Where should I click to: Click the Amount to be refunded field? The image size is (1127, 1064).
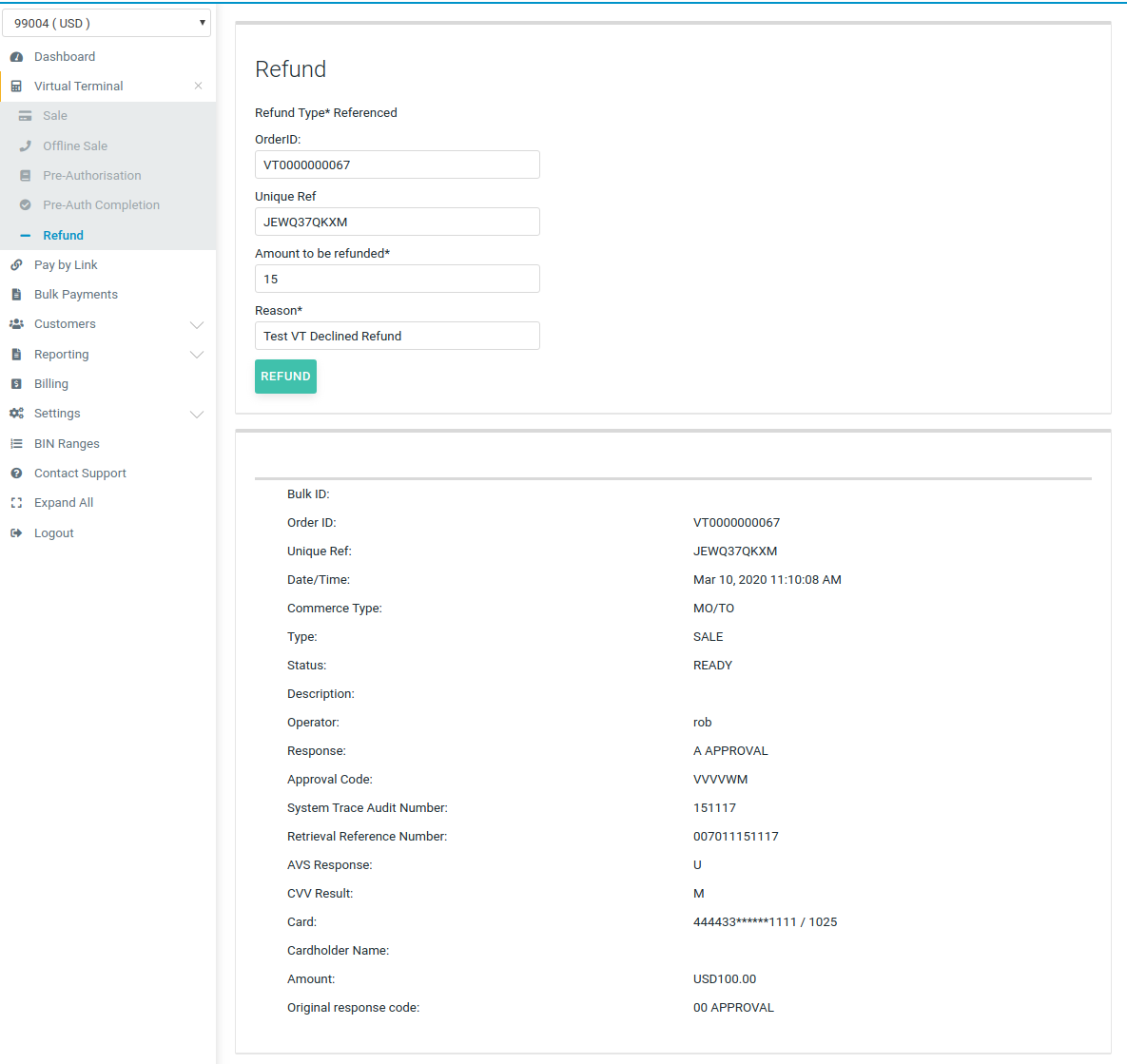tap(397, 279)
